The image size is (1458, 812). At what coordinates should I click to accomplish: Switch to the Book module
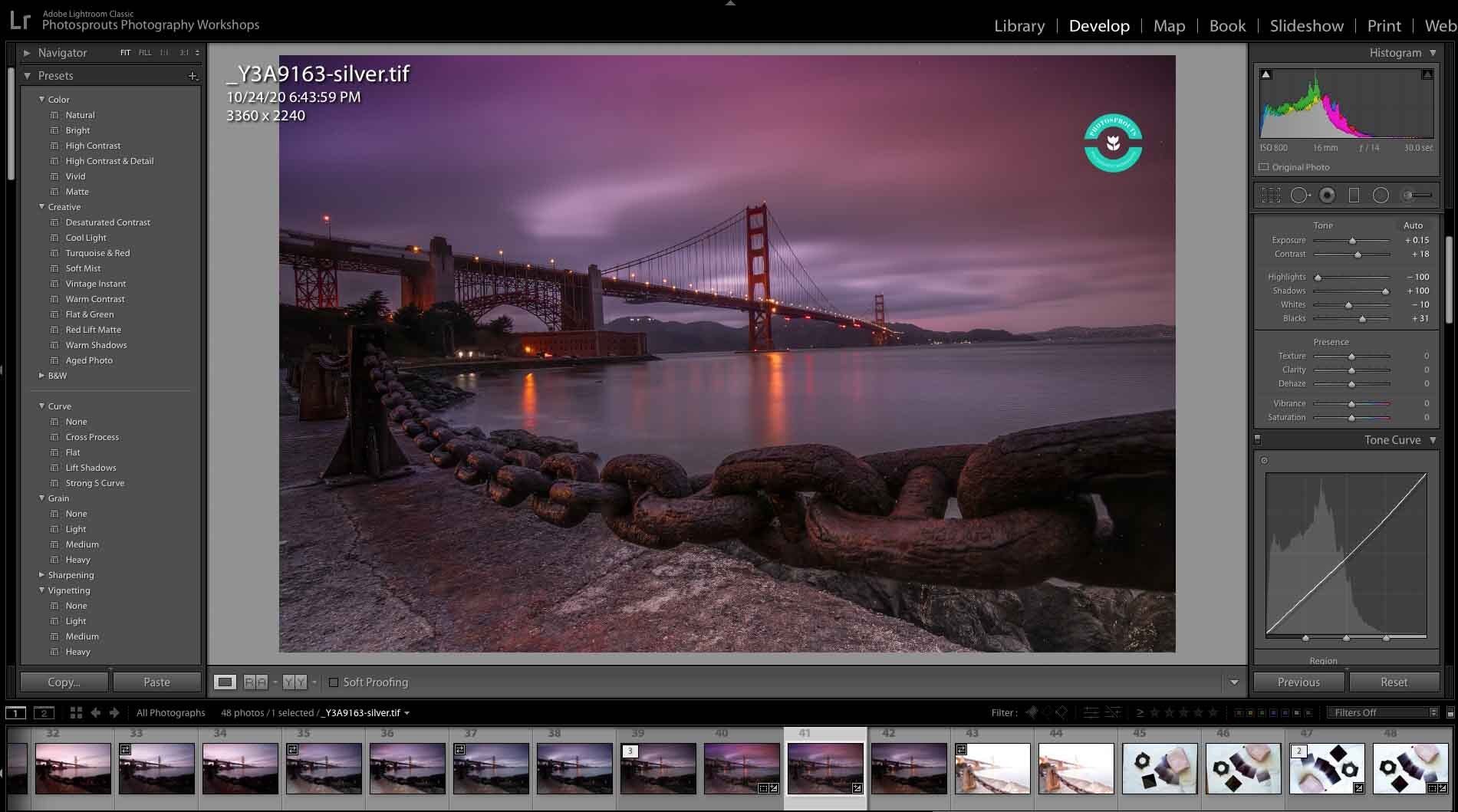coord(1227,25)
